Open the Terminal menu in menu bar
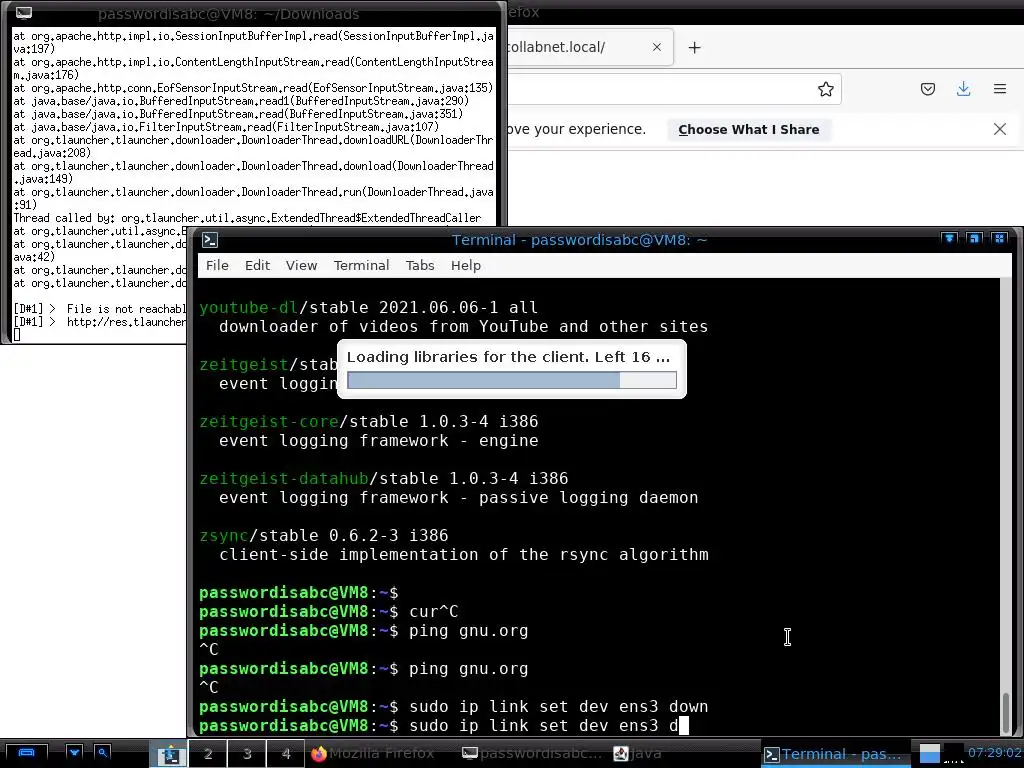 coord(361,265)
